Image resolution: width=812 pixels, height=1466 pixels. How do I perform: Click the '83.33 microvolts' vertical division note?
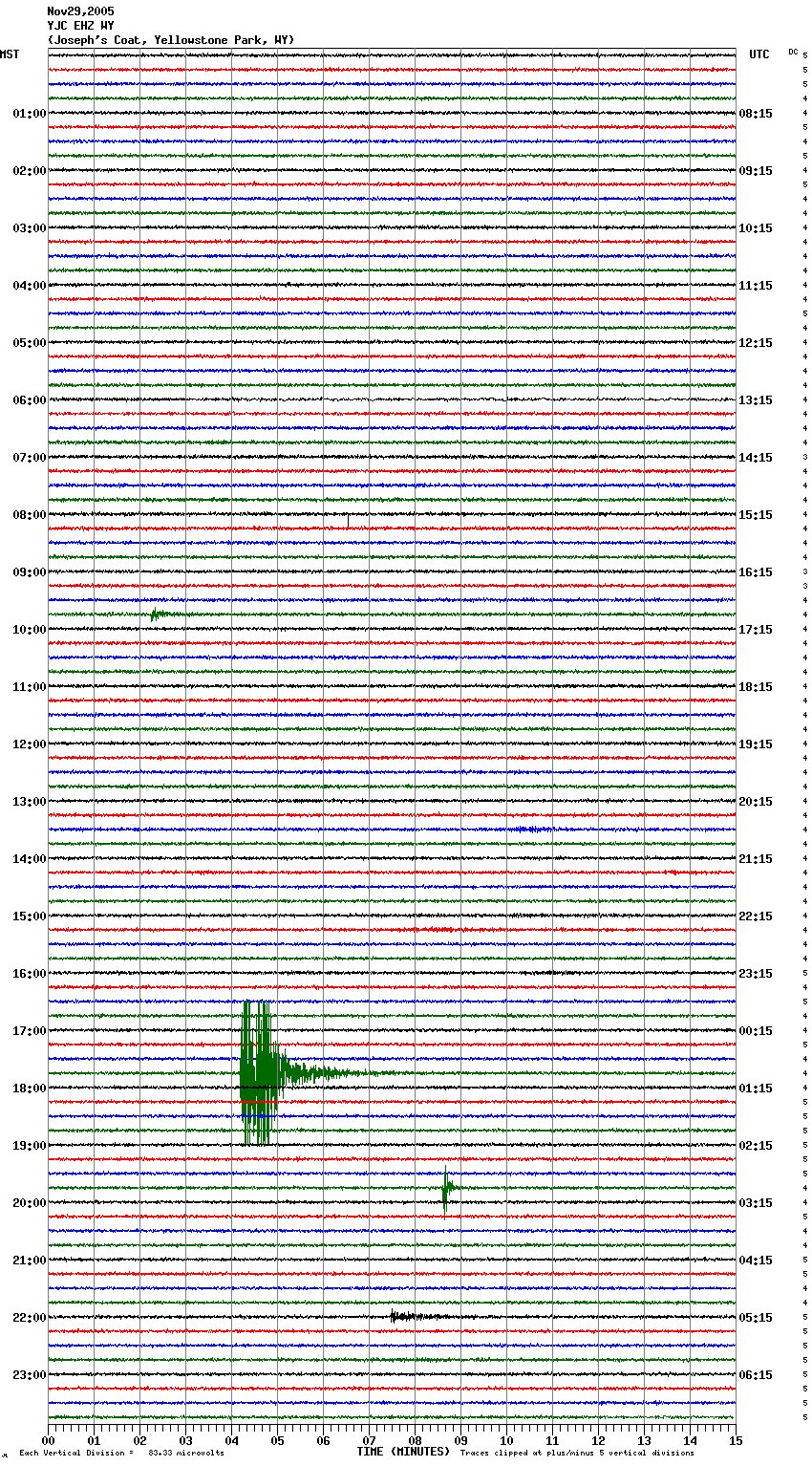coord(186,1453)
